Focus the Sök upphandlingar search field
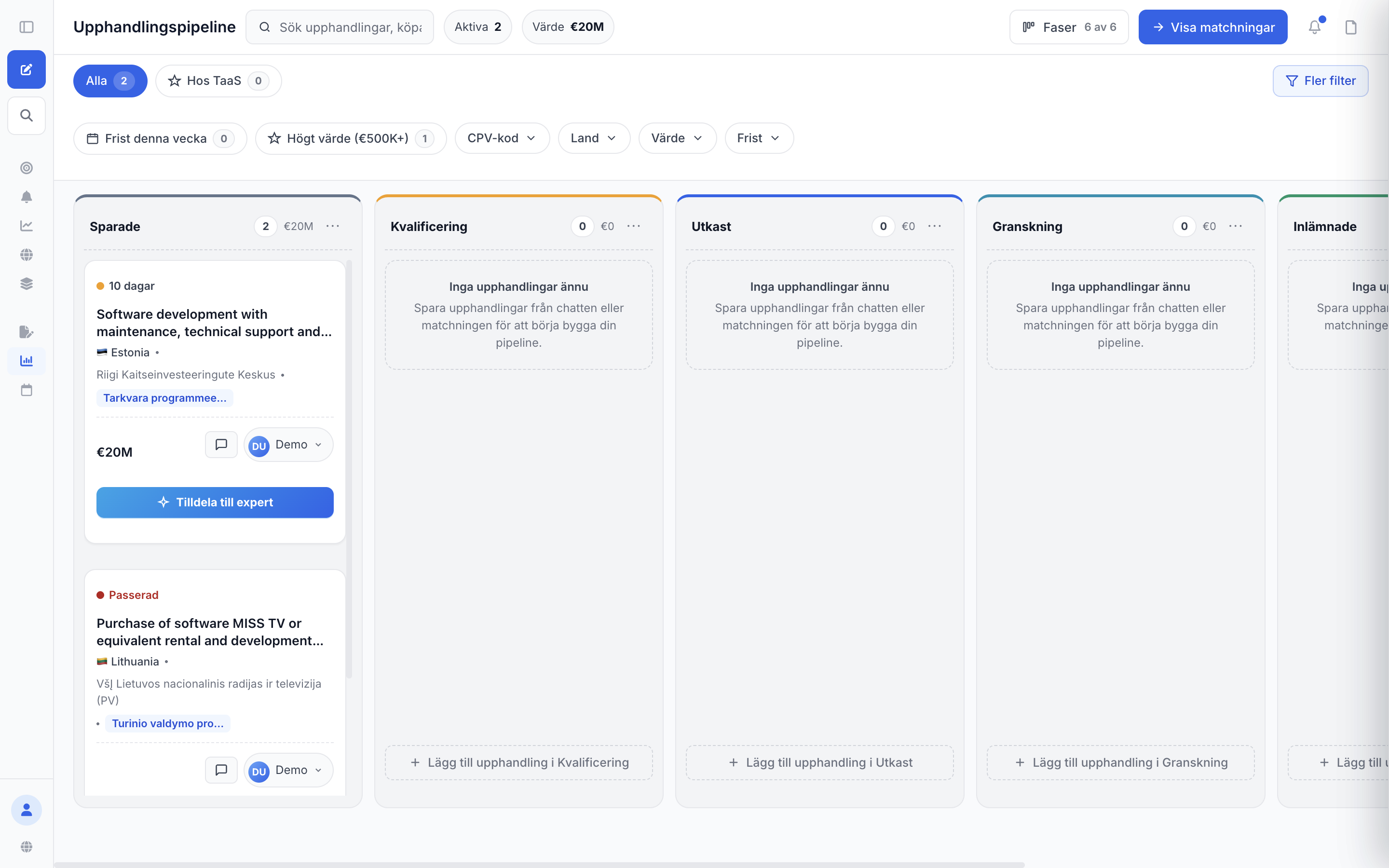 [340, 27]
